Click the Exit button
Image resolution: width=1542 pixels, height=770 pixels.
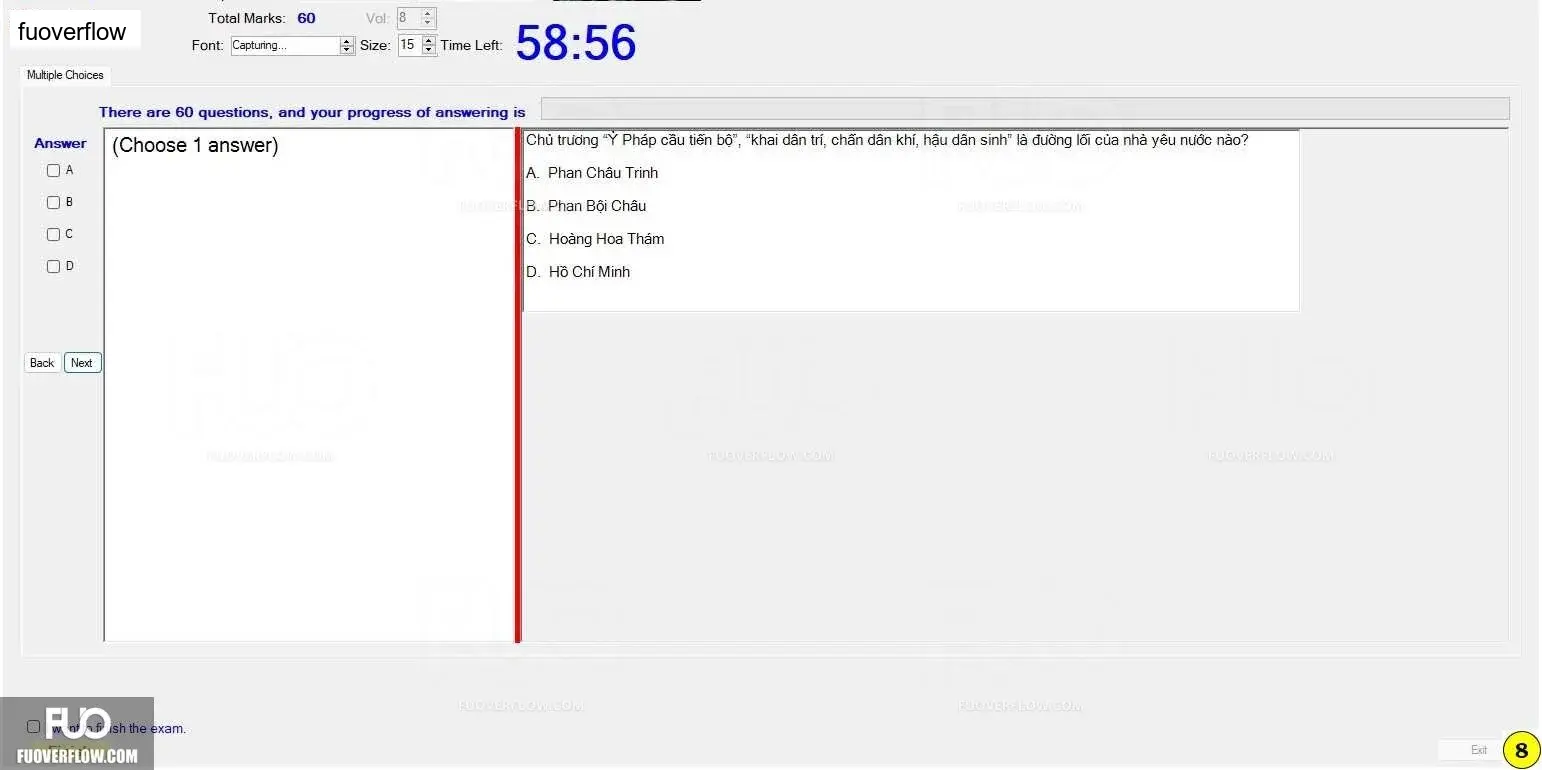click(x=1478, y=750)
